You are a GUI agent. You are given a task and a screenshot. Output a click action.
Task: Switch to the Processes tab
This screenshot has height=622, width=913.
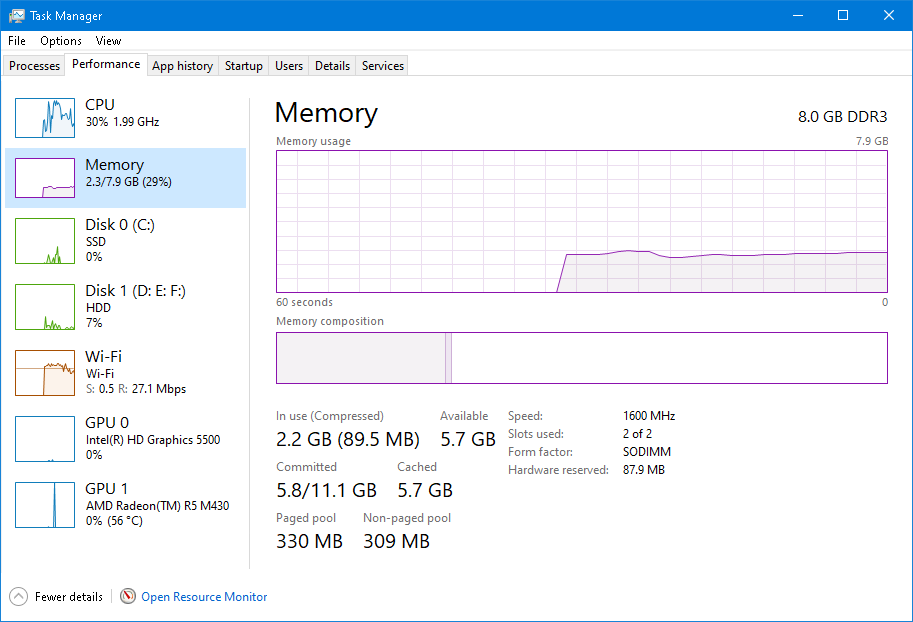(35, 66)
